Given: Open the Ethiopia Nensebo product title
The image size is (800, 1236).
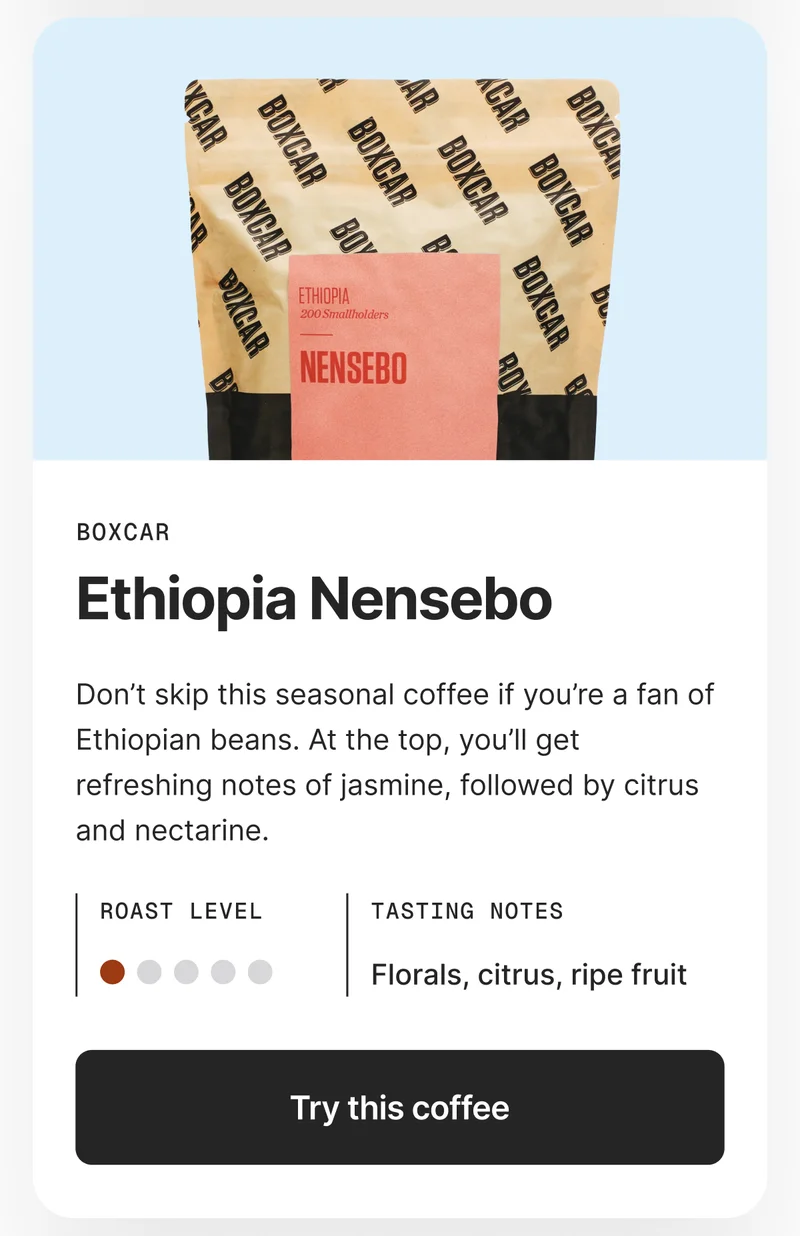Looking at the screenshot, I should pyautogui.click(x=314, y=598).
